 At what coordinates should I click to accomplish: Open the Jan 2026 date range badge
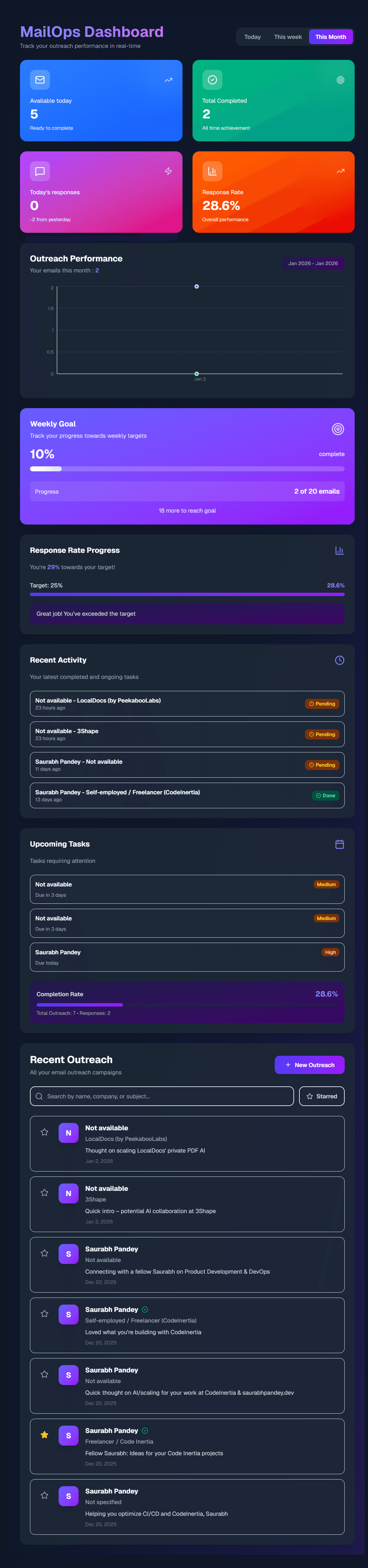click(x=313, y=263)
